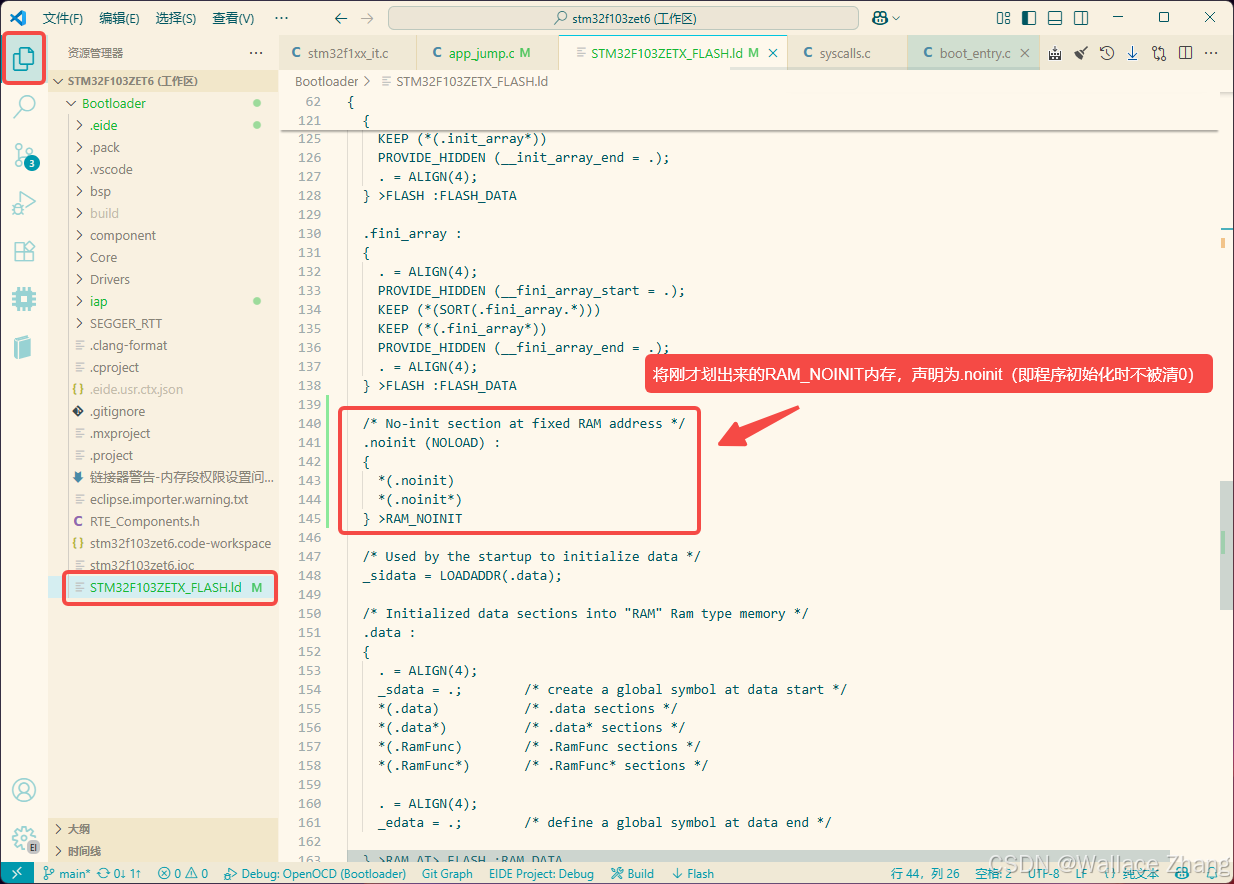Open the Manage gear icon
Screen dimensions: 1234x884
(x=24, y=838)
